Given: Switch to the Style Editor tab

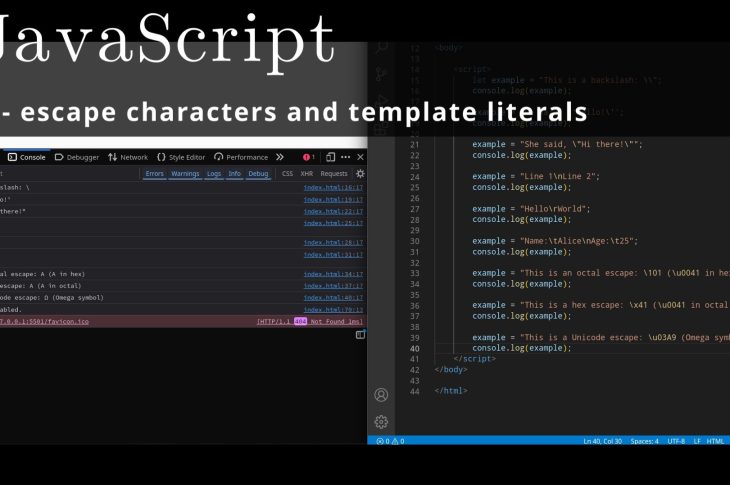Looking at the screenshot, I should [181, 157].
